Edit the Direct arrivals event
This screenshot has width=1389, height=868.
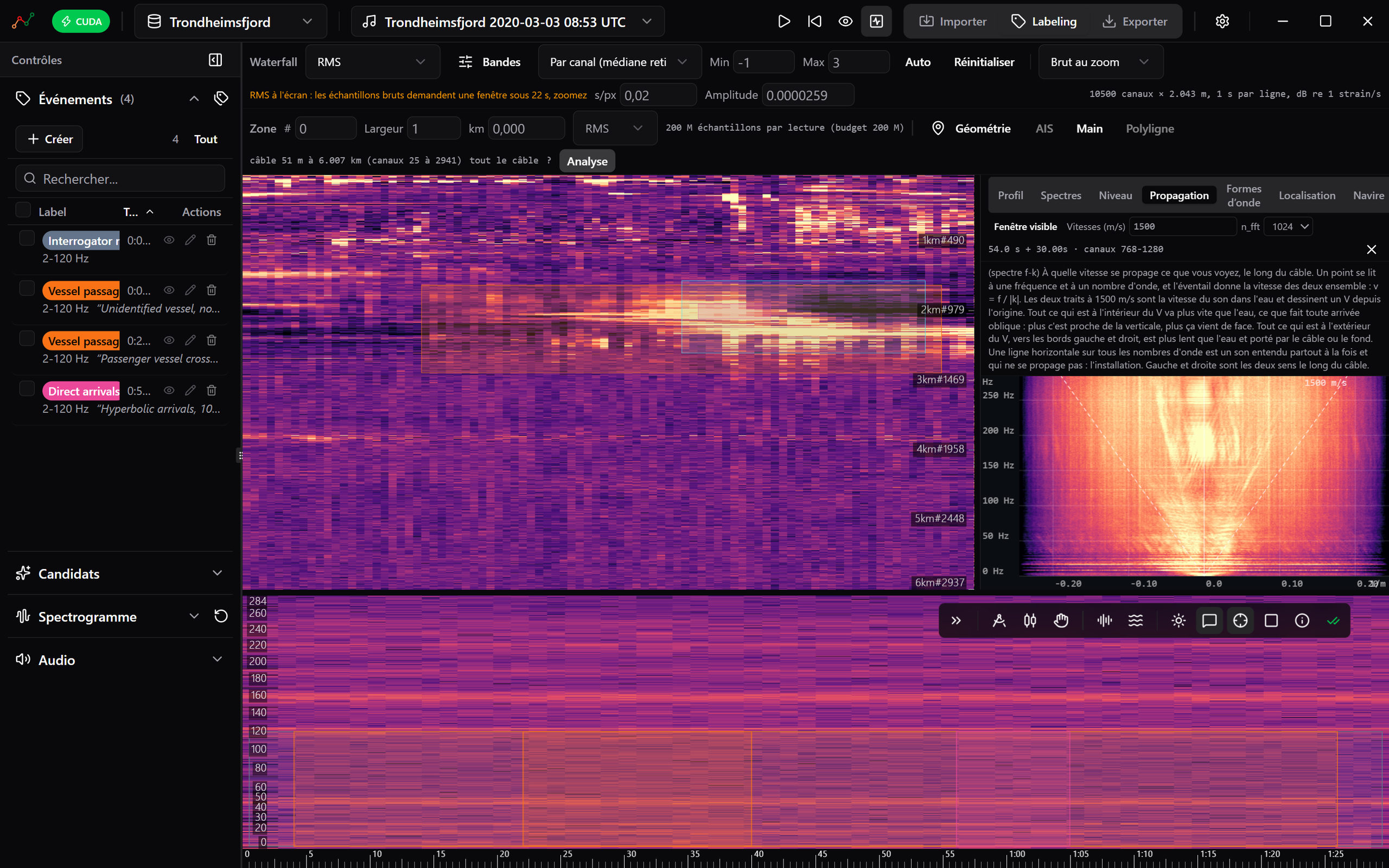pyautogui.click(x=190, y=391)
